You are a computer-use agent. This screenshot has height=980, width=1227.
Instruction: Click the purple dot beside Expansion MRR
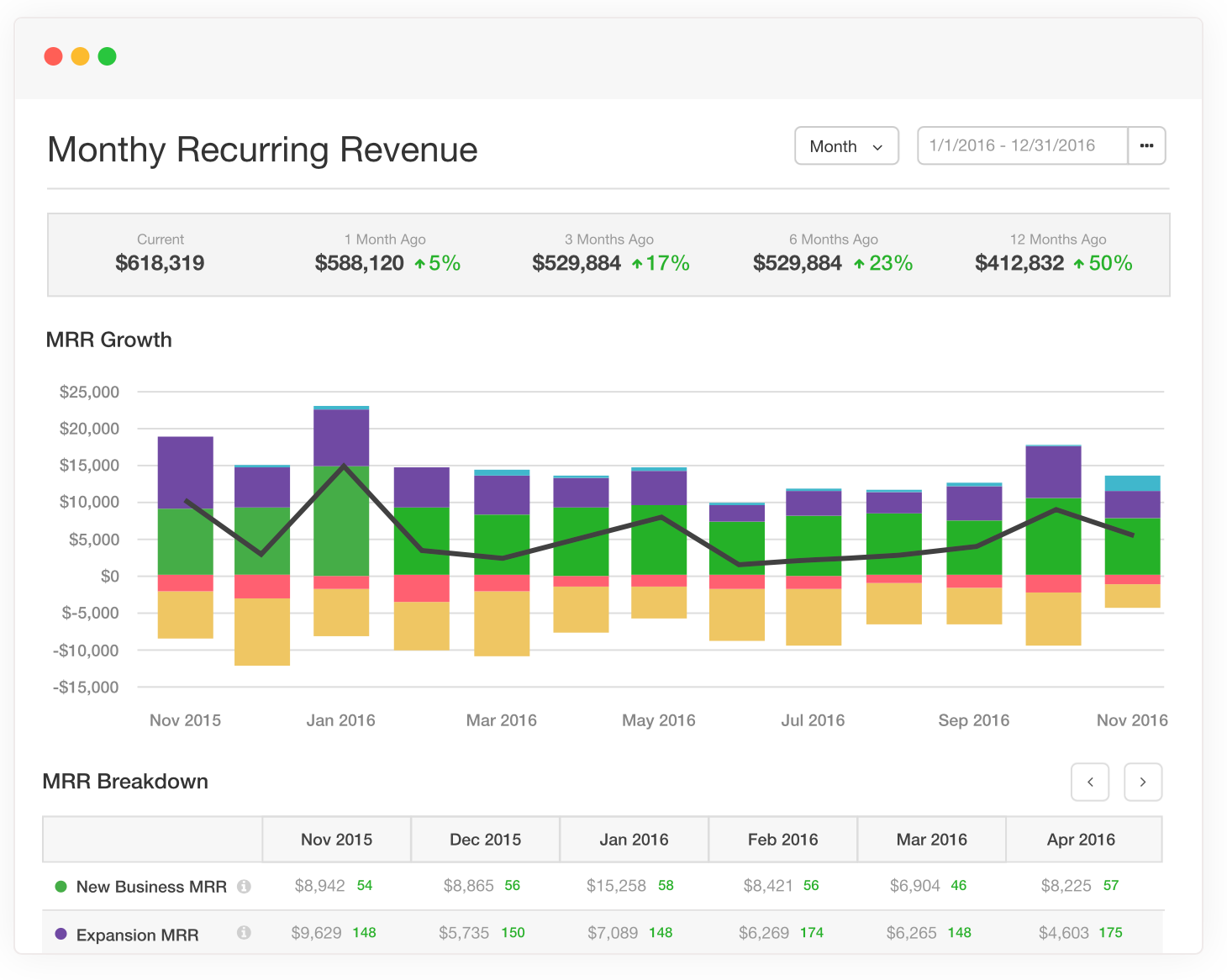coord(61,934)
